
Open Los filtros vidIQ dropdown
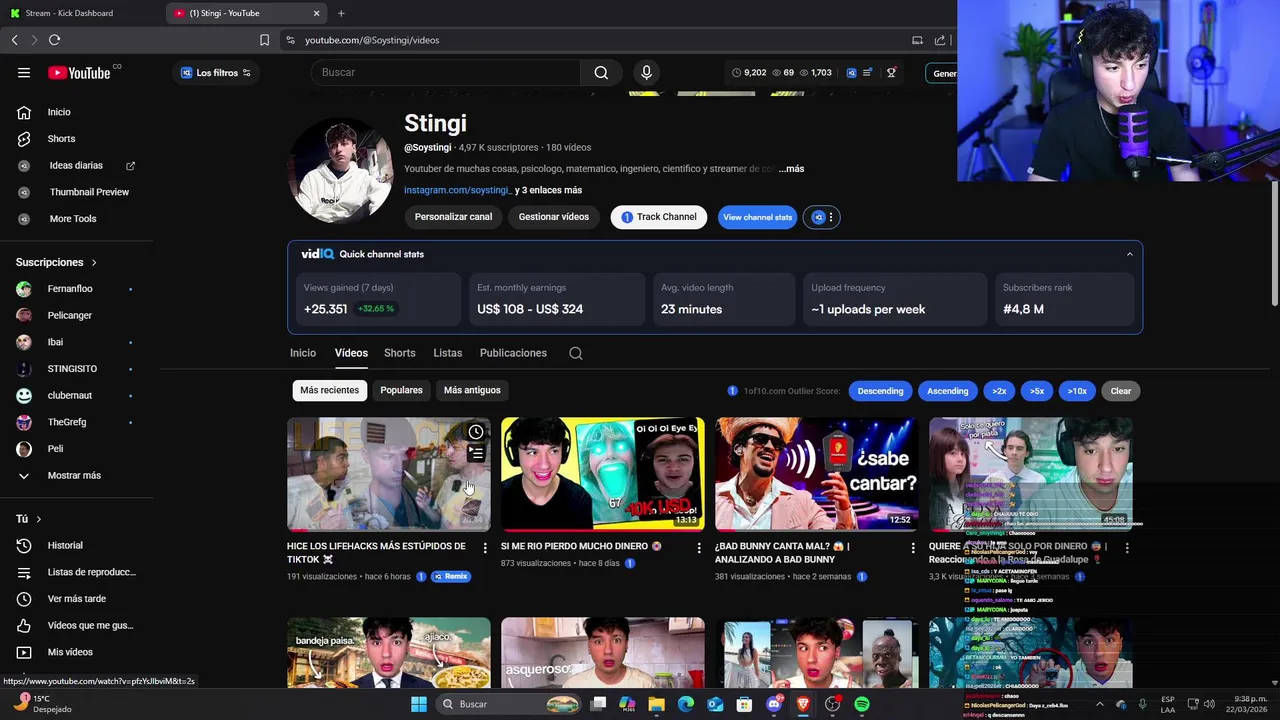tap(215, 73)
